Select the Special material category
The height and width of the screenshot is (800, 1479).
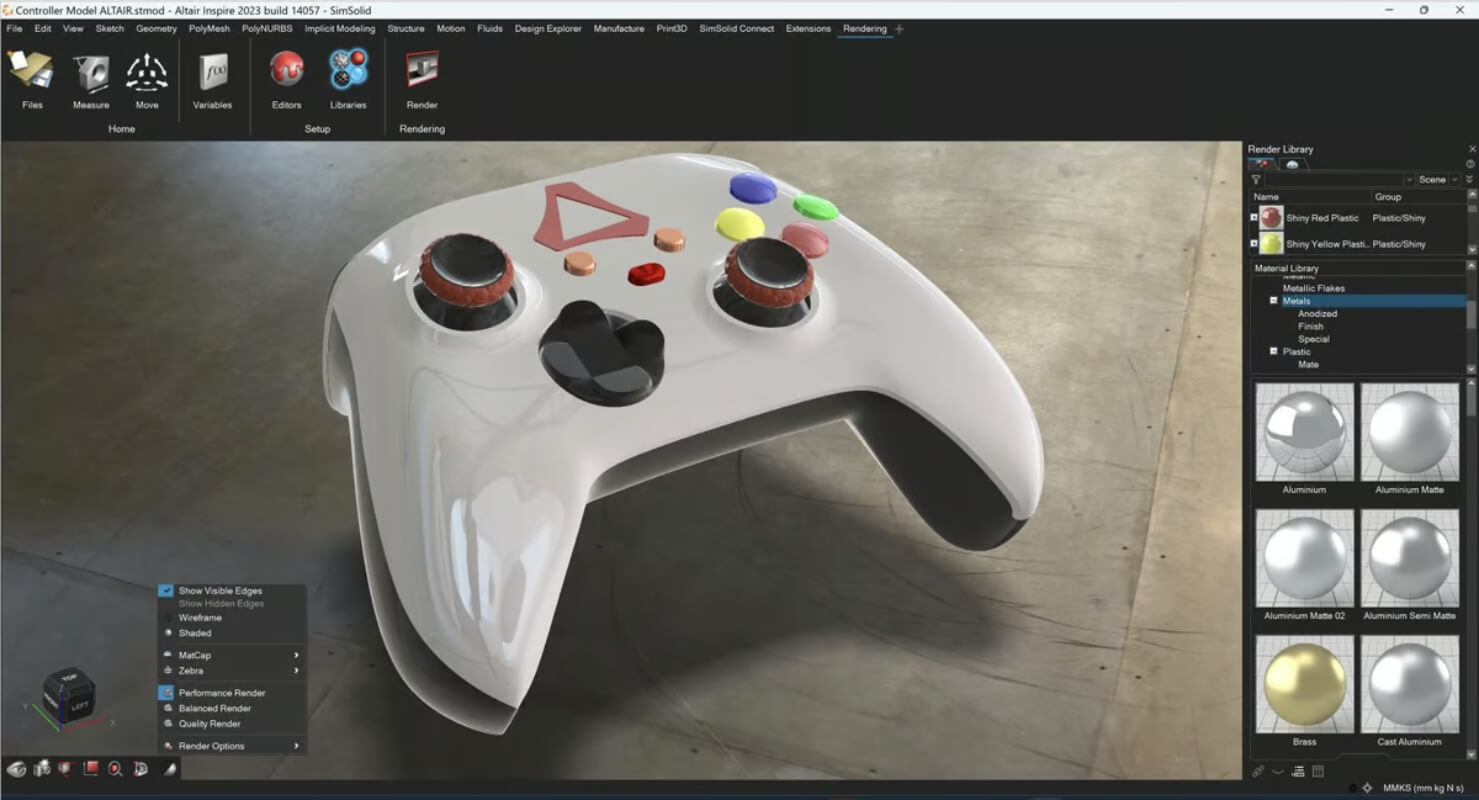tap(1313, 339)
